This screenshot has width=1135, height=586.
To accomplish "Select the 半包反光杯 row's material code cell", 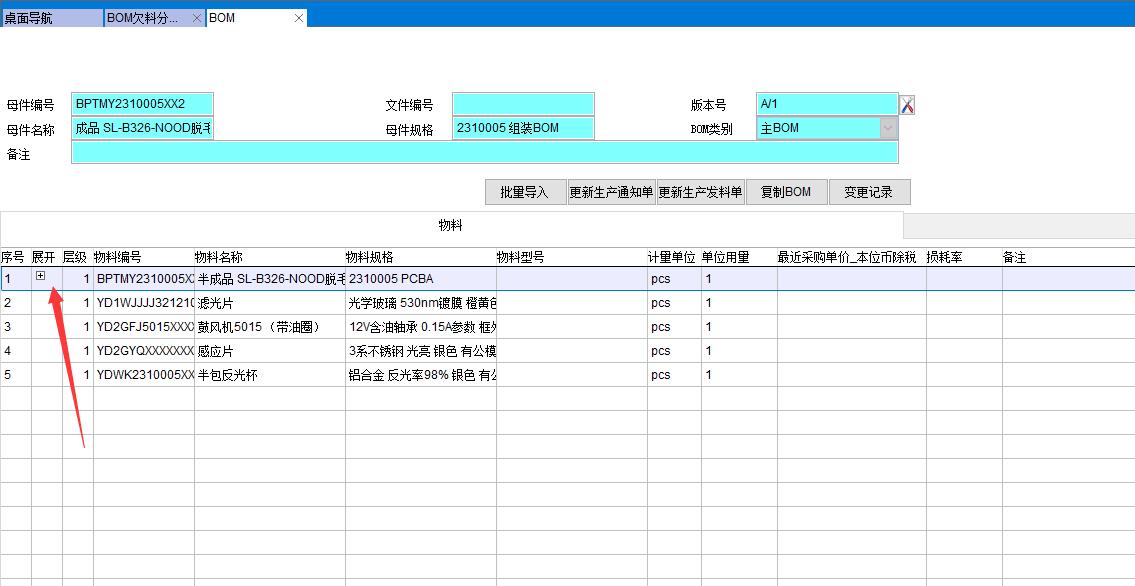I will coord(144,375).
